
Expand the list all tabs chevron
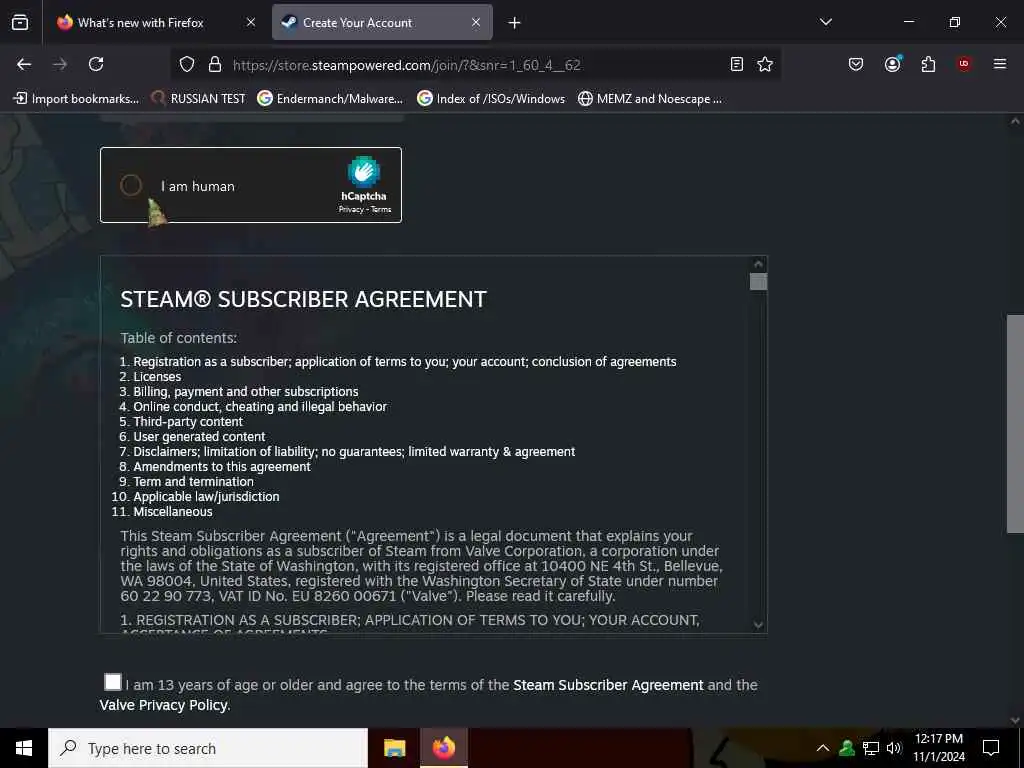825,22
